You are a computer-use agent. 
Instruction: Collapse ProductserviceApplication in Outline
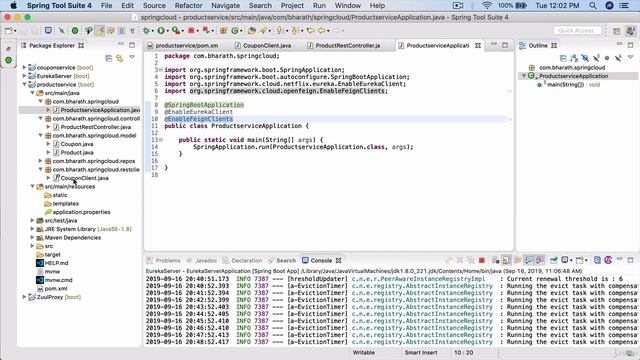(x=524, y=76)
